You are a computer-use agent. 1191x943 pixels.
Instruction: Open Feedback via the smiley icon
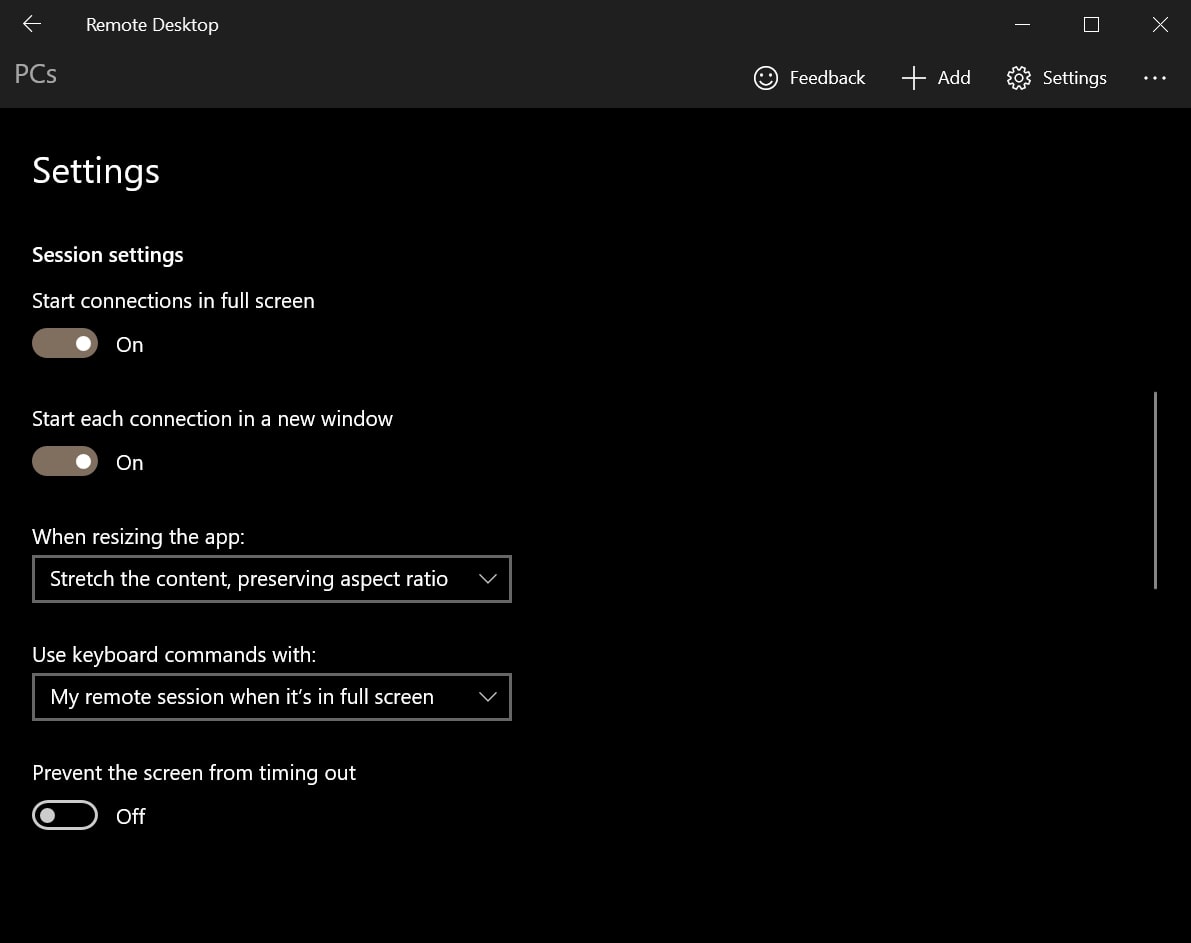coord(766,78)
